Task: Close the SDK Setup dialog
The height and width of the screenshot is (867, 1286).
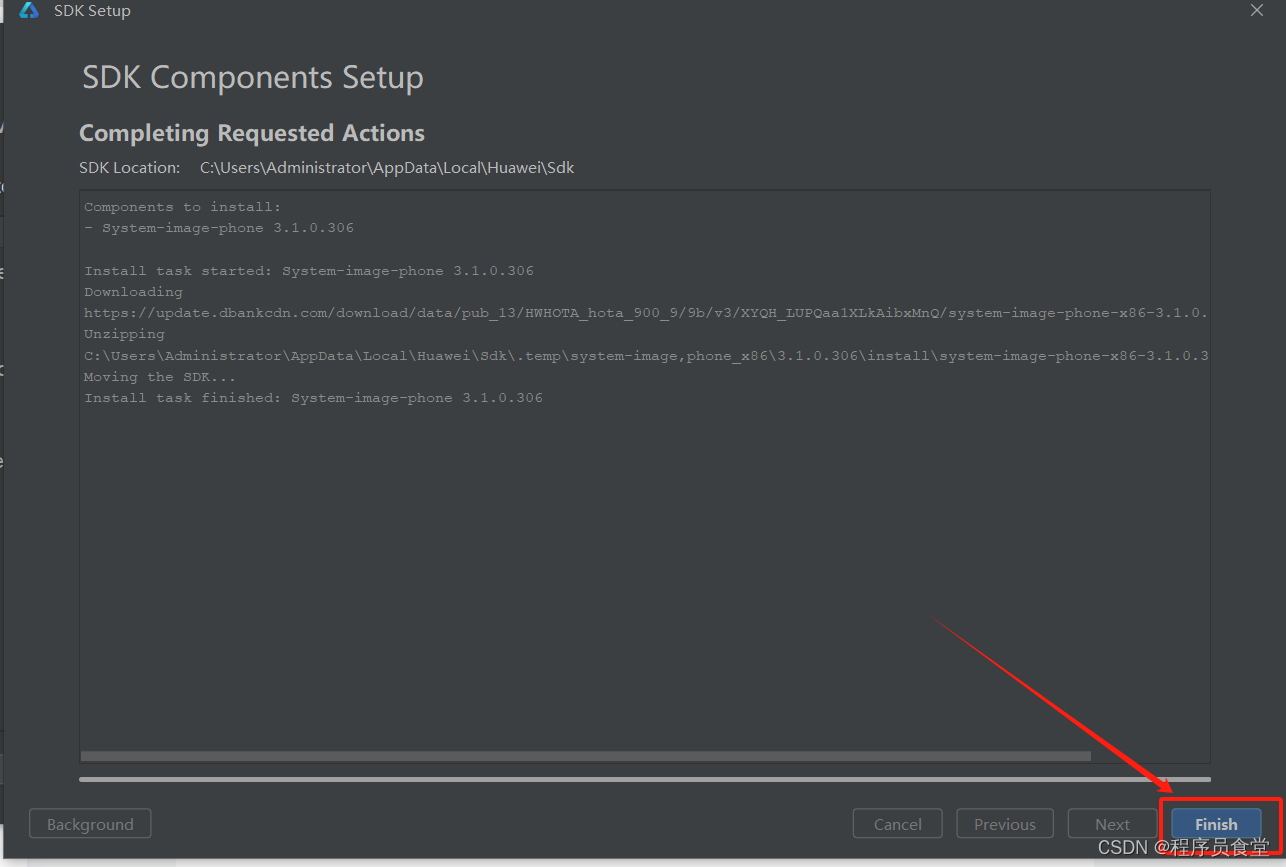Action: click(1257, 10)
